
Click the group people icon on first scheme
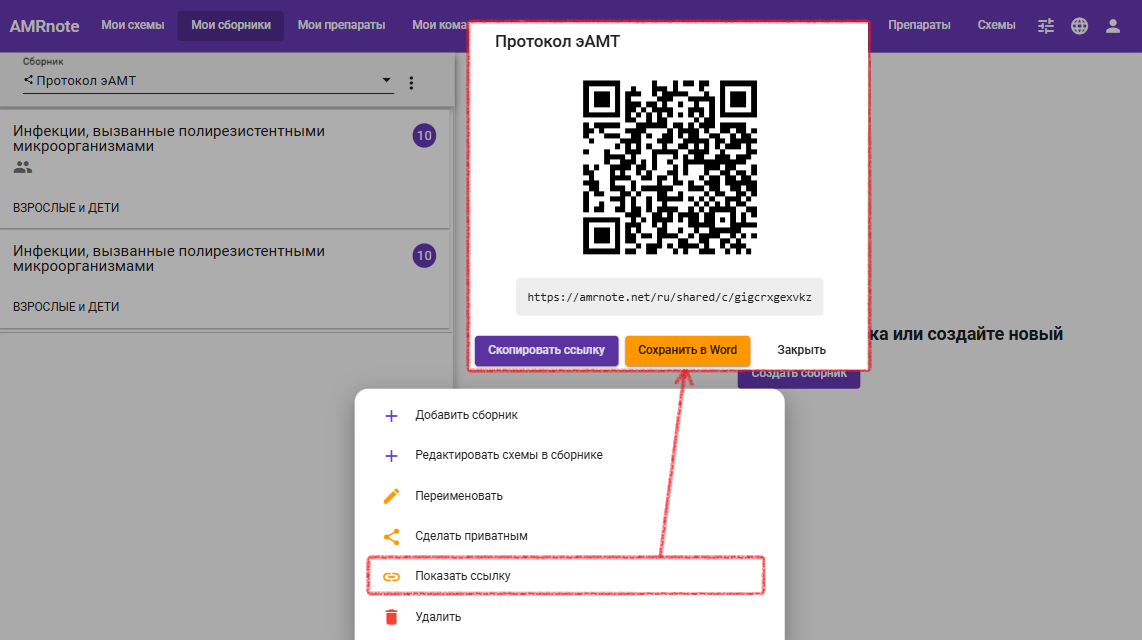tap(23, 167)
